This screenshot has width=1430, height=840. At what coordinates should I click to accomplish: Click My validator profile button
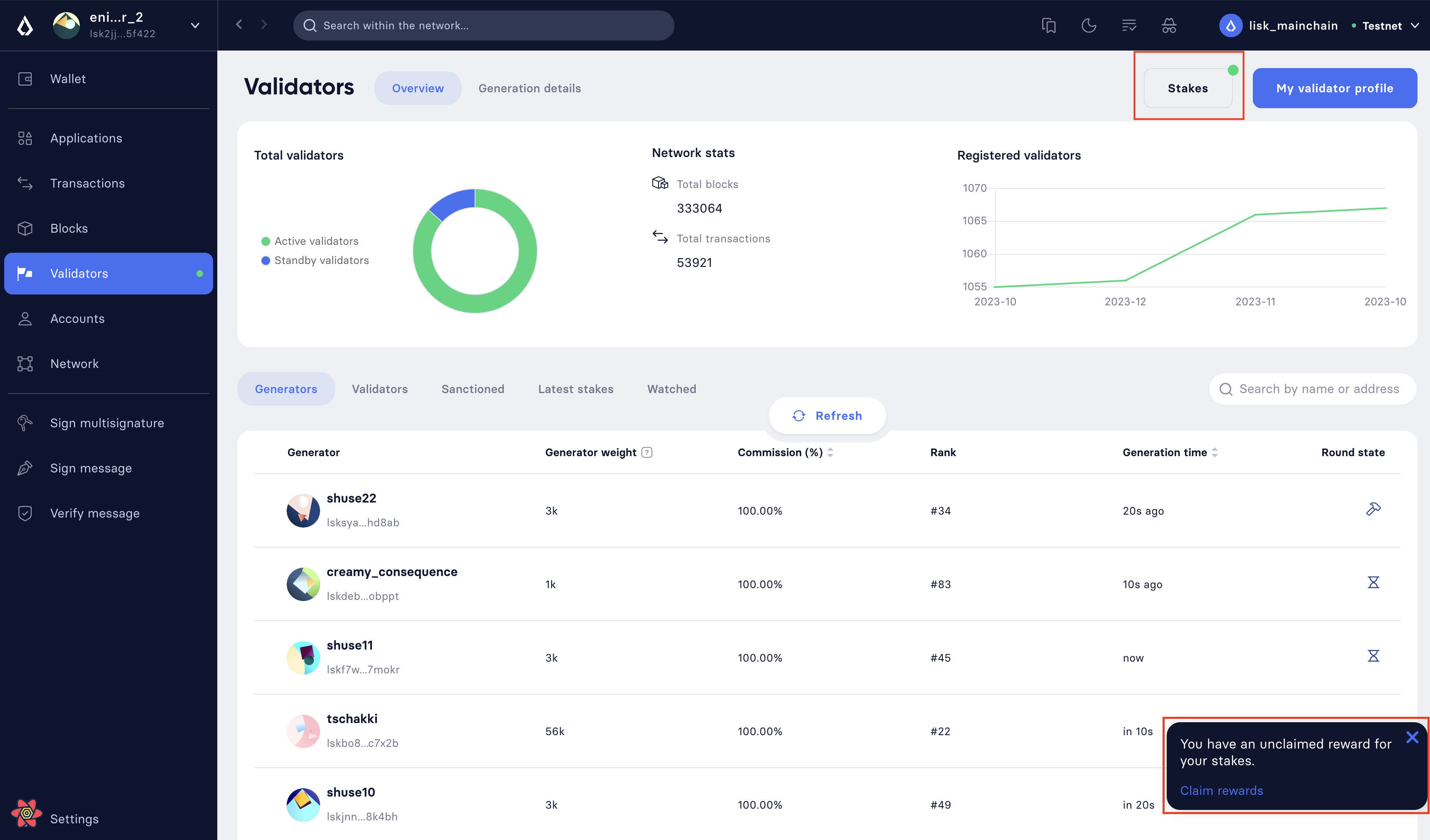[1335, 88]
